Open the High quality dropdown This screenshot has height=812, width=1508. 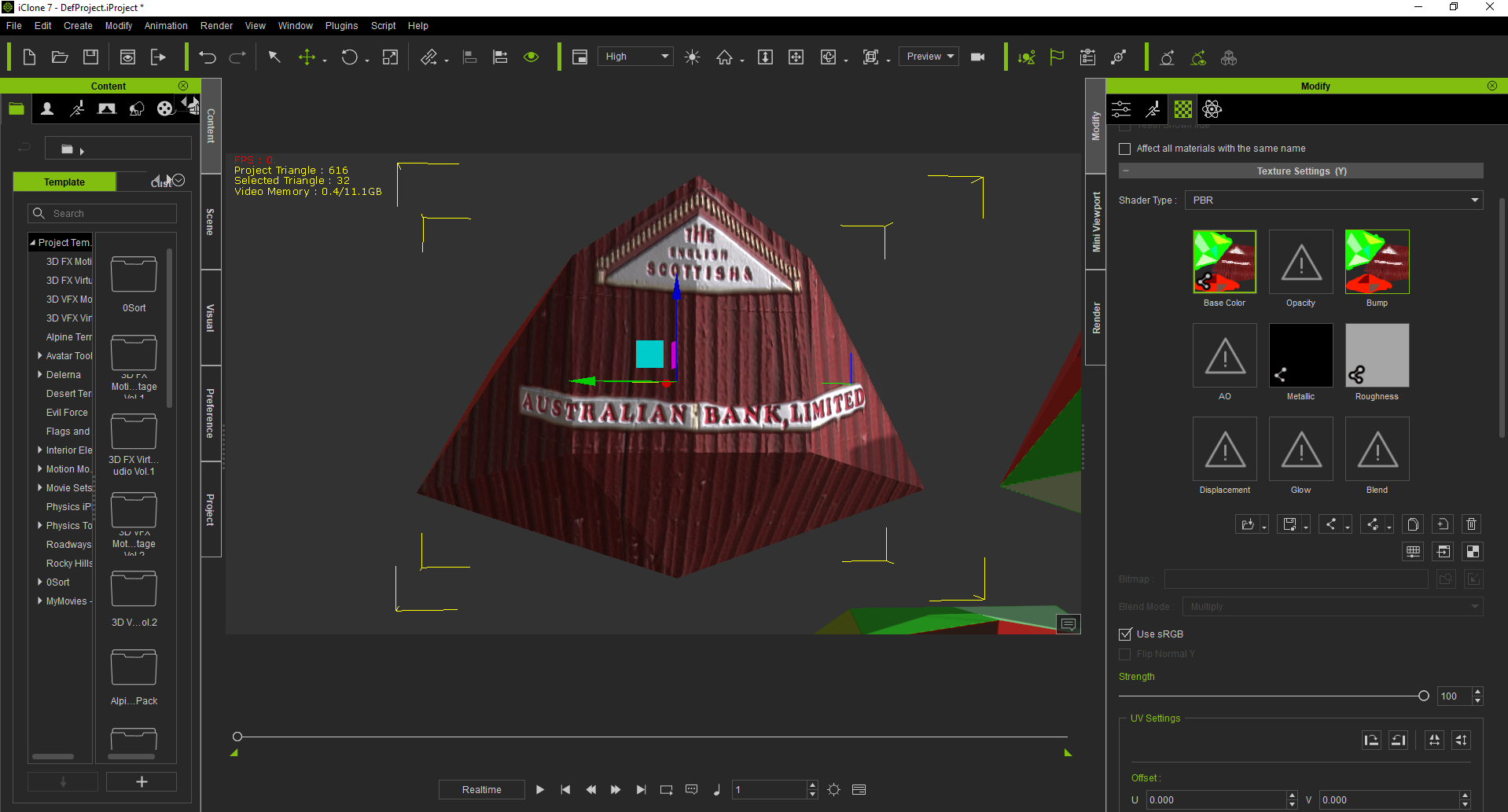coord(636,57)
